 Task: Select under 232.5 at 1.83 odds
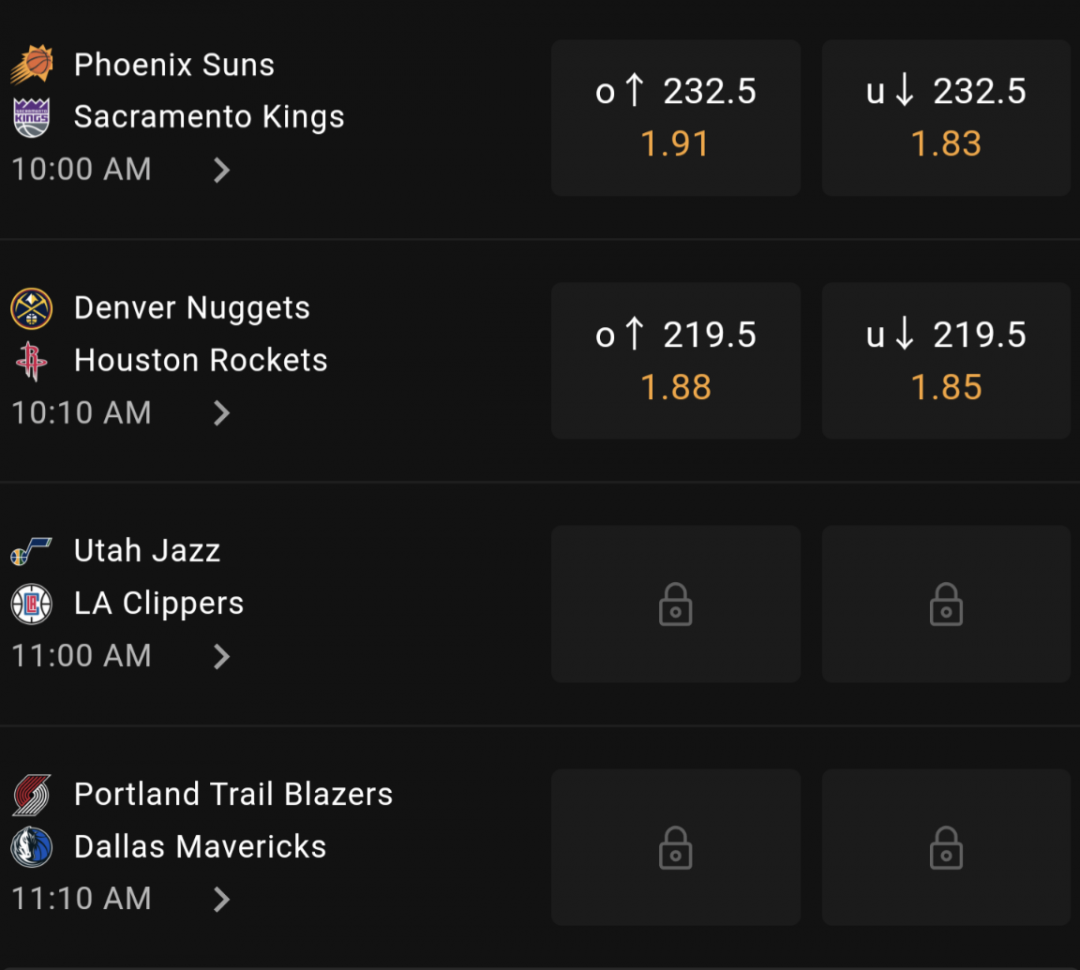(946, 118)
